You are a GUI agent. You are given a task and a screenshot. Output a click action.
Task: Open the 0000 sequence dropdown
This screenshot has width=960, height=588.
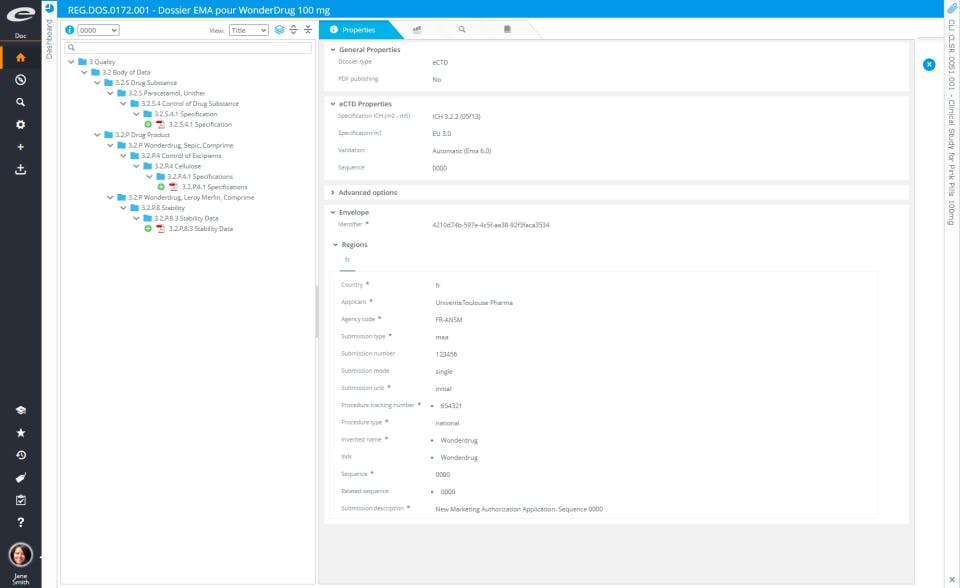[x=97, y=30]
